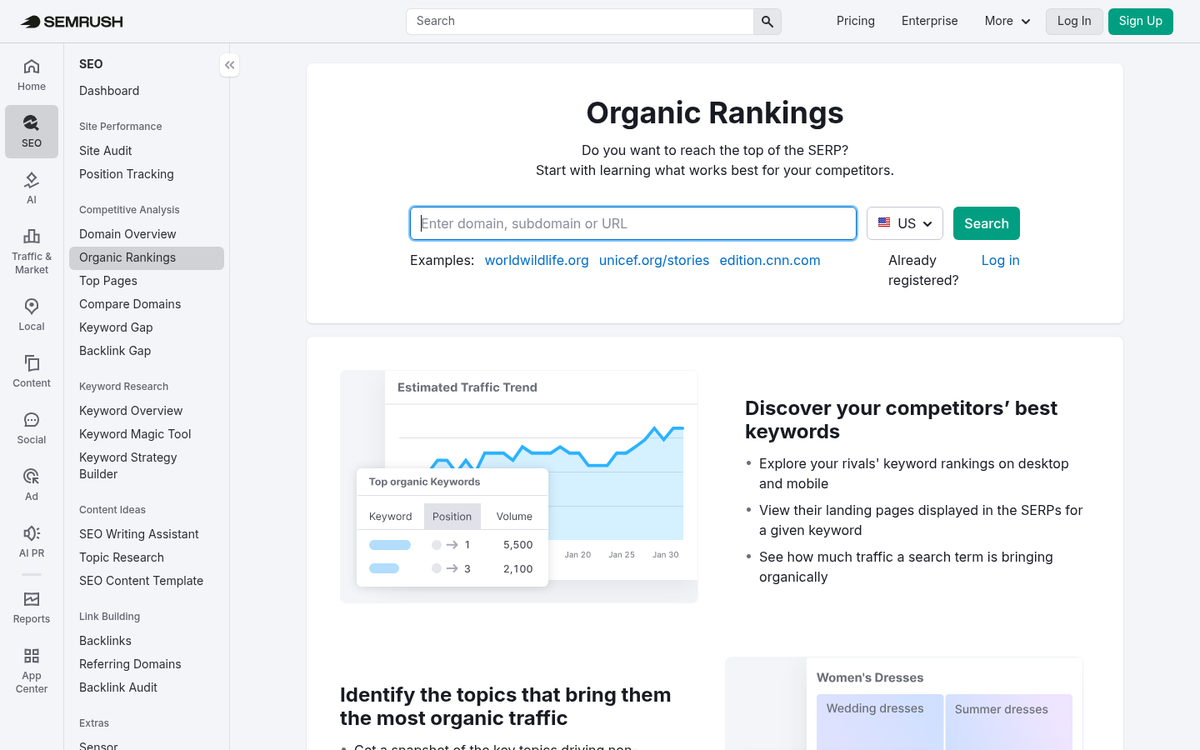This screenshot has width=1200, height=750.
Task: Click the Sign Up button
Action: pos(1140,20)
